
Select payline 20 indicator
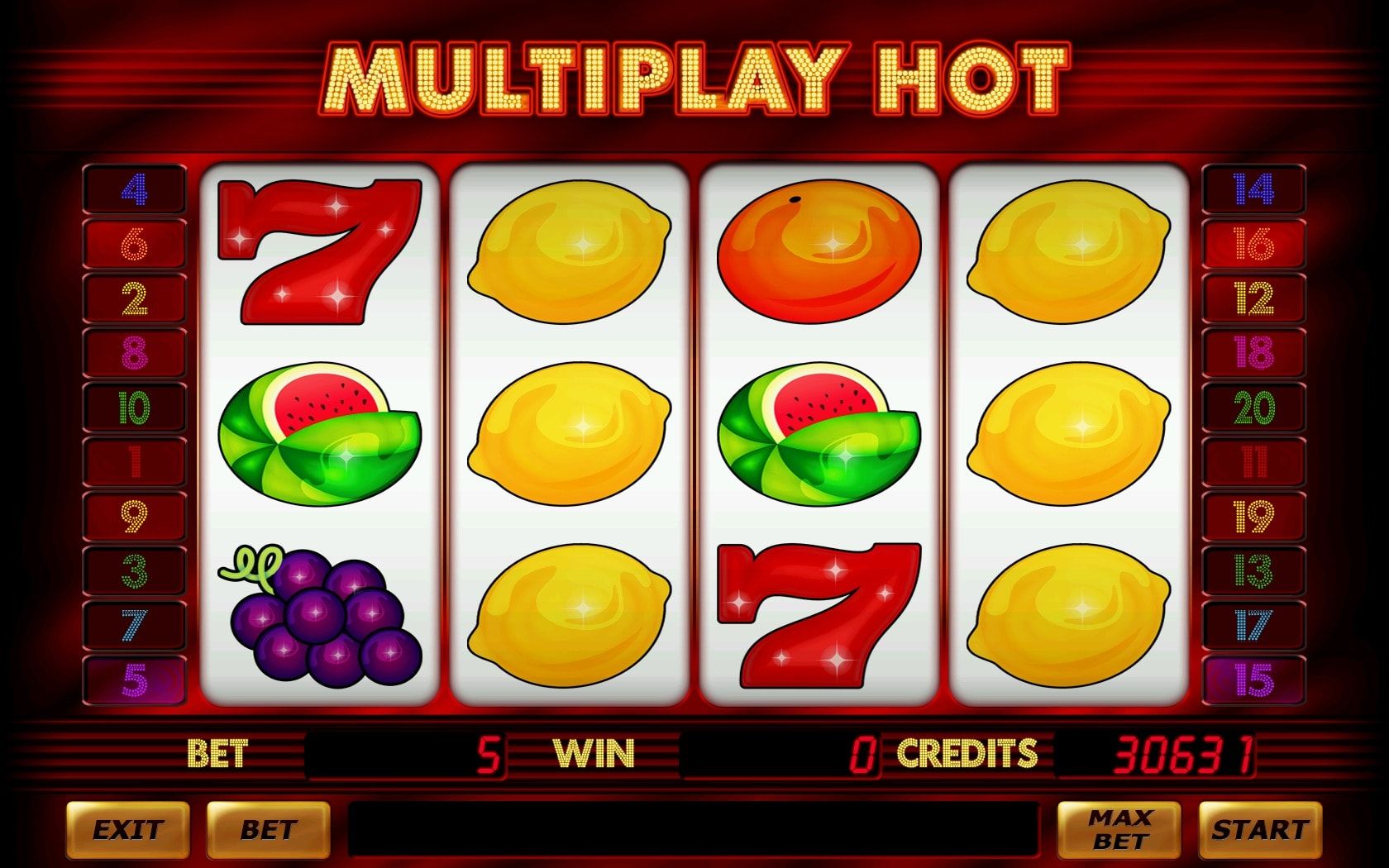(x=1253, y=408)
